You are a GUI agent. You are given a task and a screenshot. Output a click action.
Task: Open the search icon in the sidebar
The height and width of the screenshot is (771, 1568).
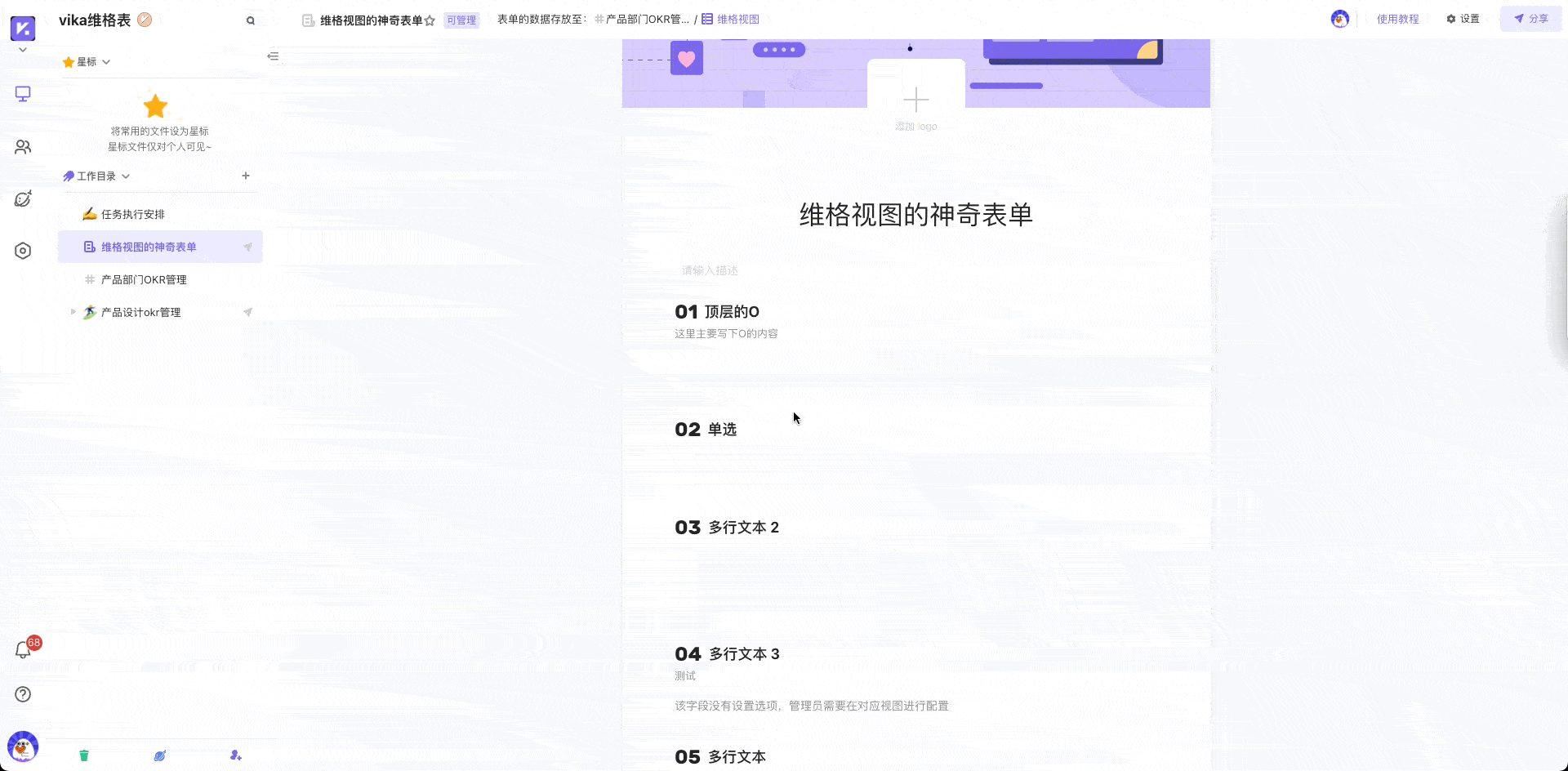[x=251, y=20]
